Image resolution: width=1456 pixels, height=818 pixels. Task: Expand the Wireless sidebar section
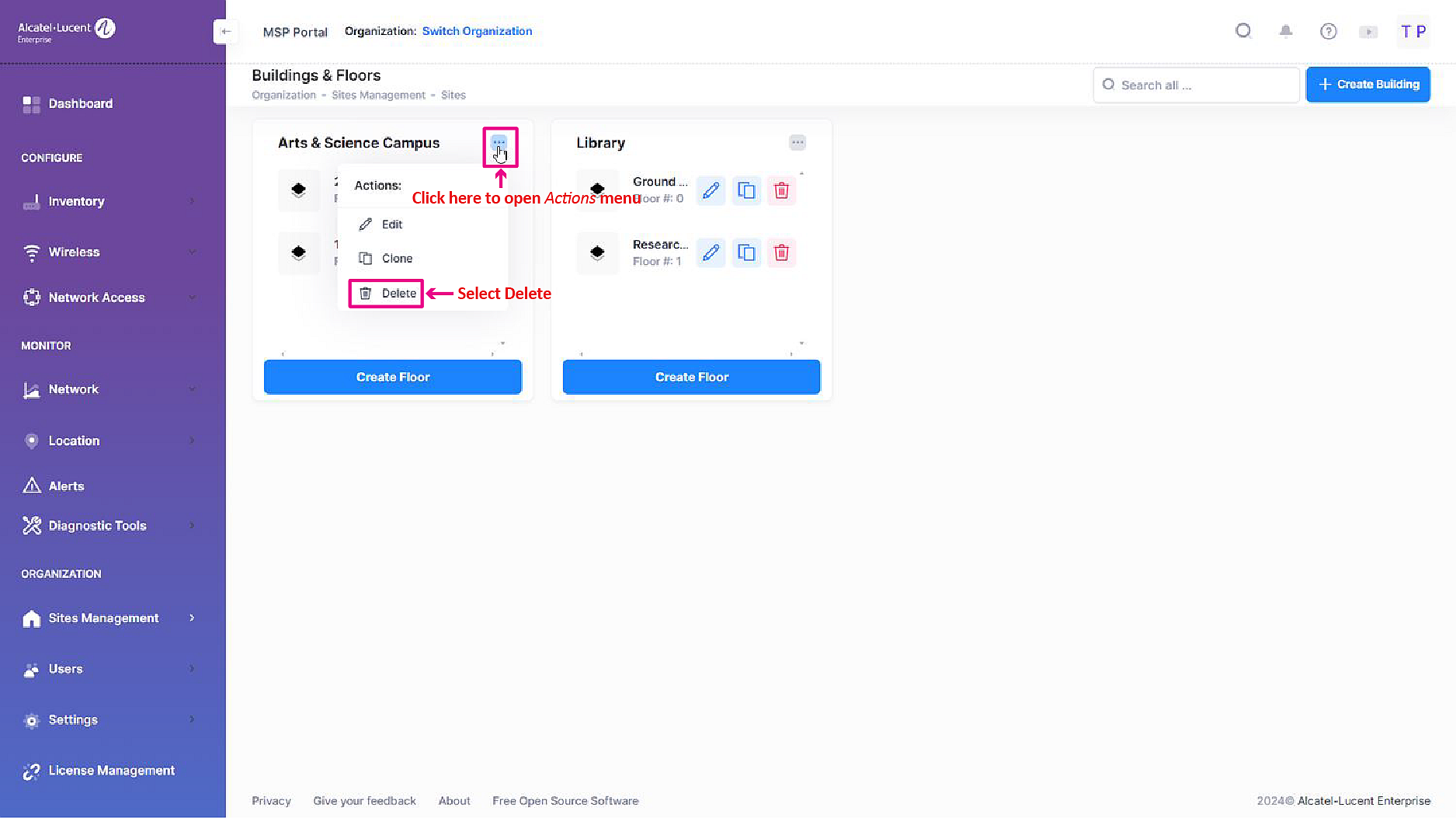pyautogui.click(x=109, y=252)
